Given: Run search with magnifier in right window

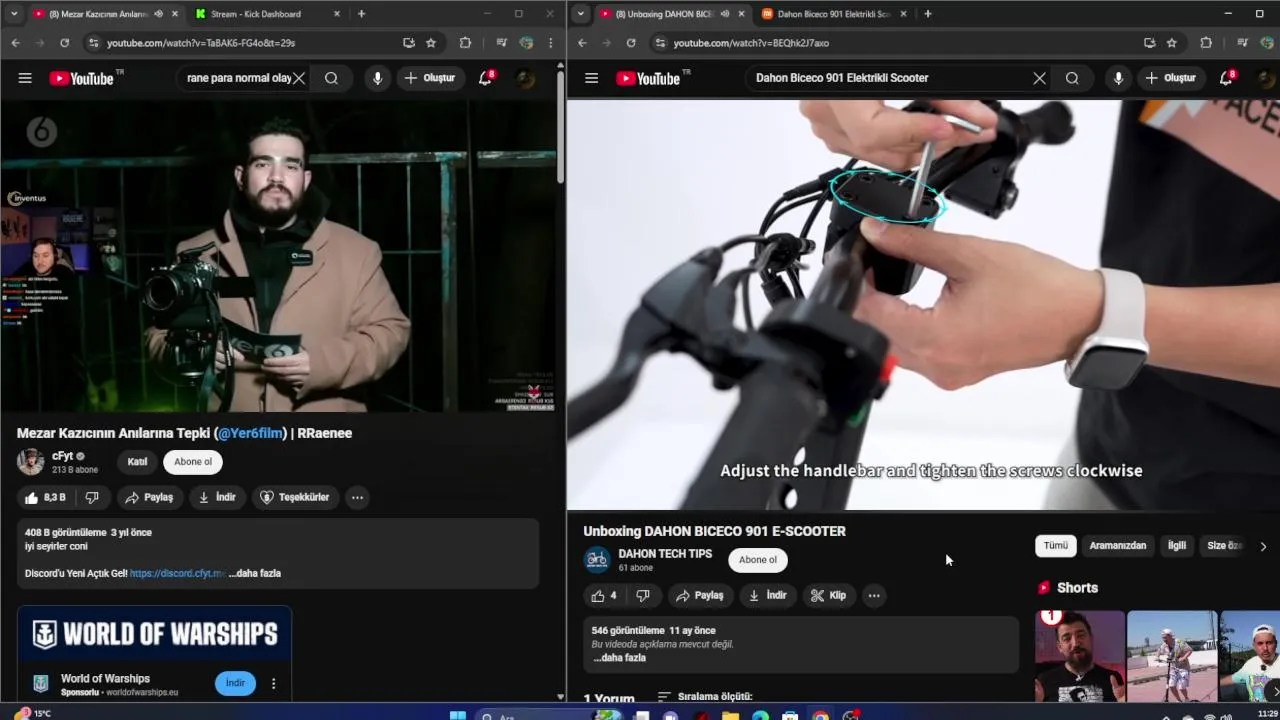Looking at the screenshot, I should pyautogui.click(x=1072, y=78).
